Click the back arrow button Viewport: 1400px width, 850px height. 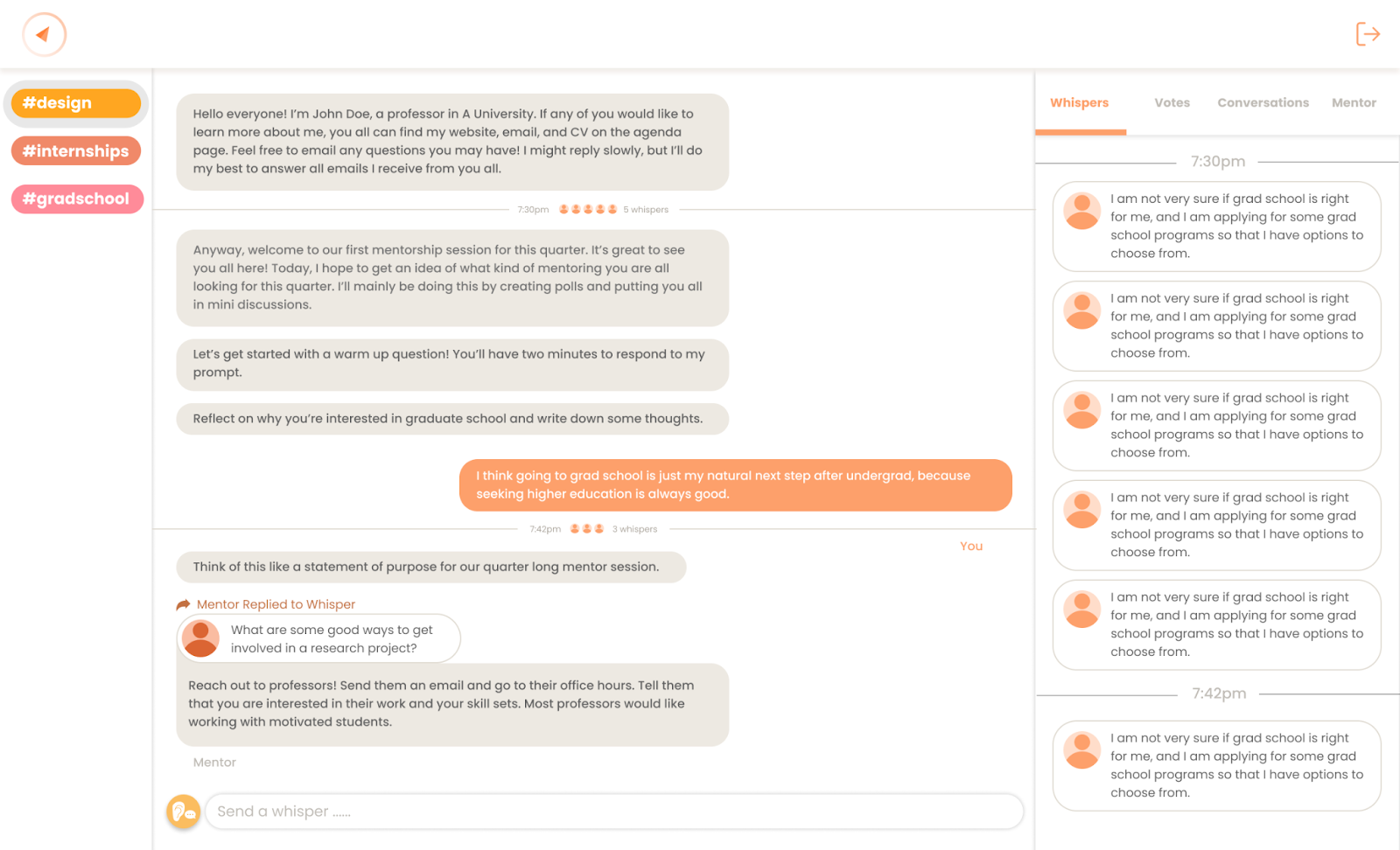pos(44,35)
